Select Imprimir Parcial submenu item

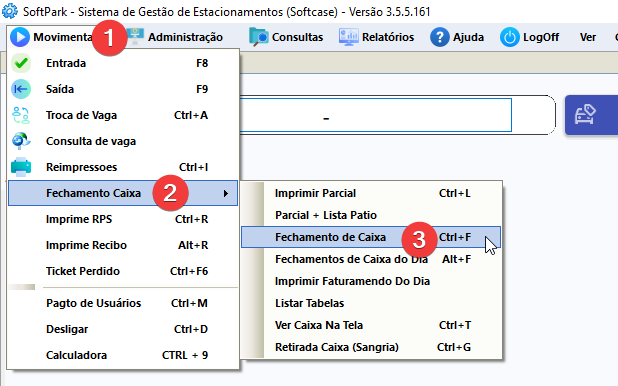click(371, 193)
